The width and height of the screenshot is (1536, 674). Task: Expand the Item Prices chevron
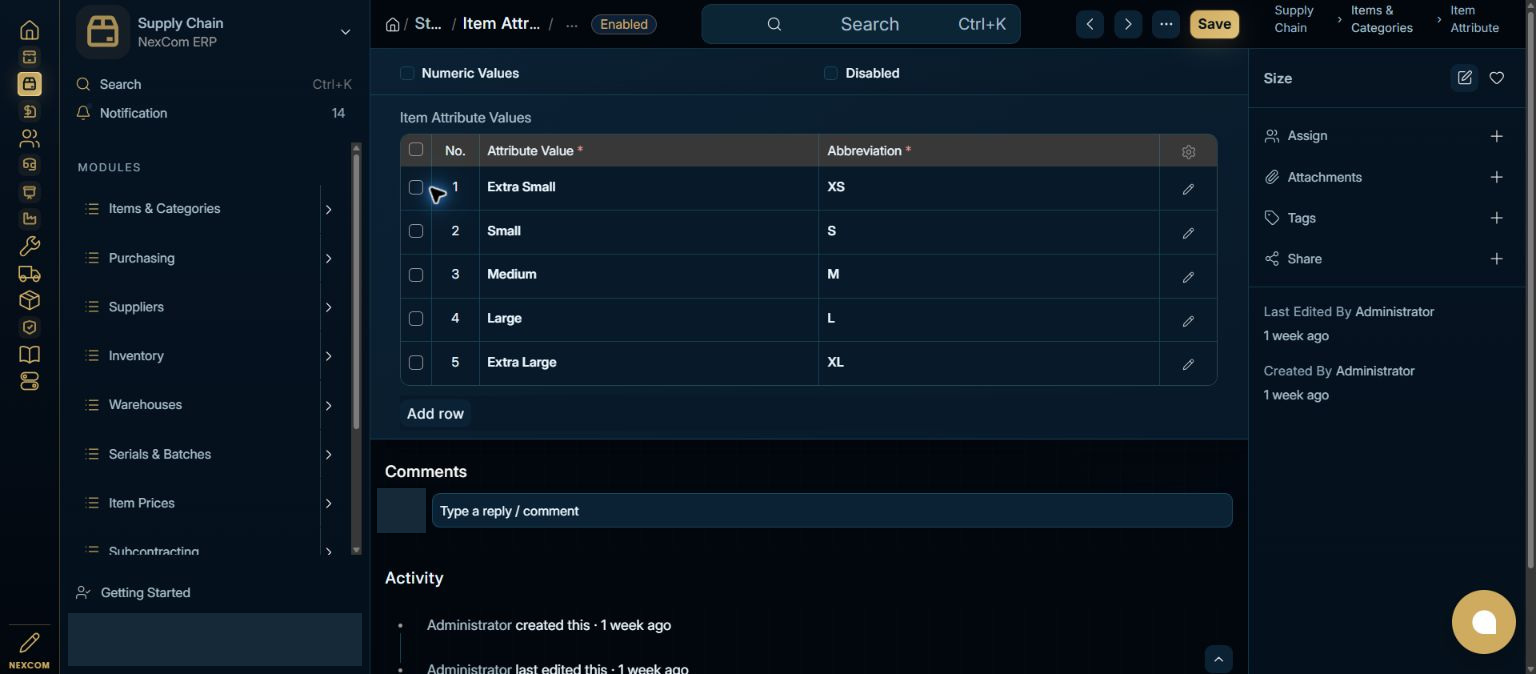click(x=328, y=503)
